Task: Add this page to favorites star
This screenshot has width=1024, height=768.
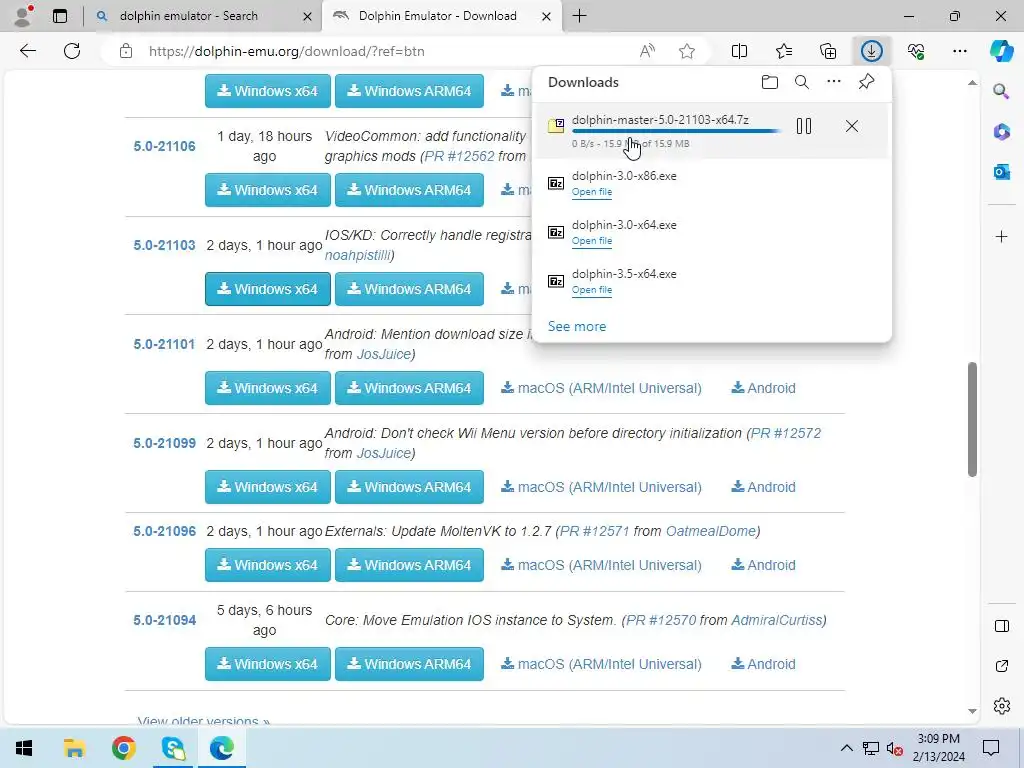Action: [687, 51]
